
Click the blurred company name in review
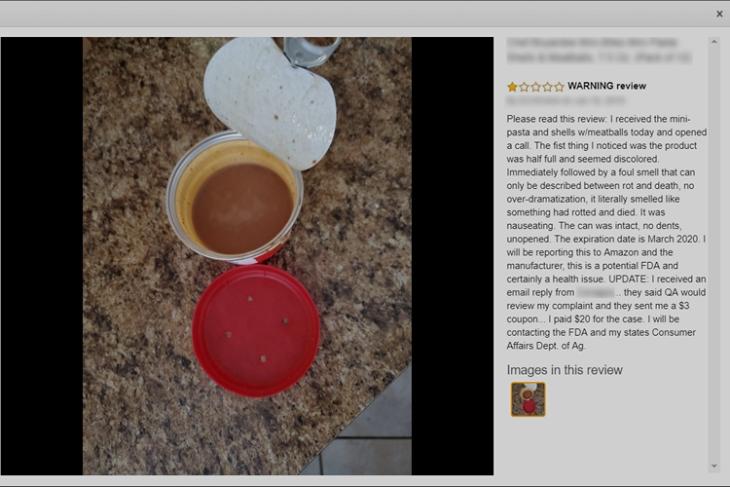(x=595, y=292)
